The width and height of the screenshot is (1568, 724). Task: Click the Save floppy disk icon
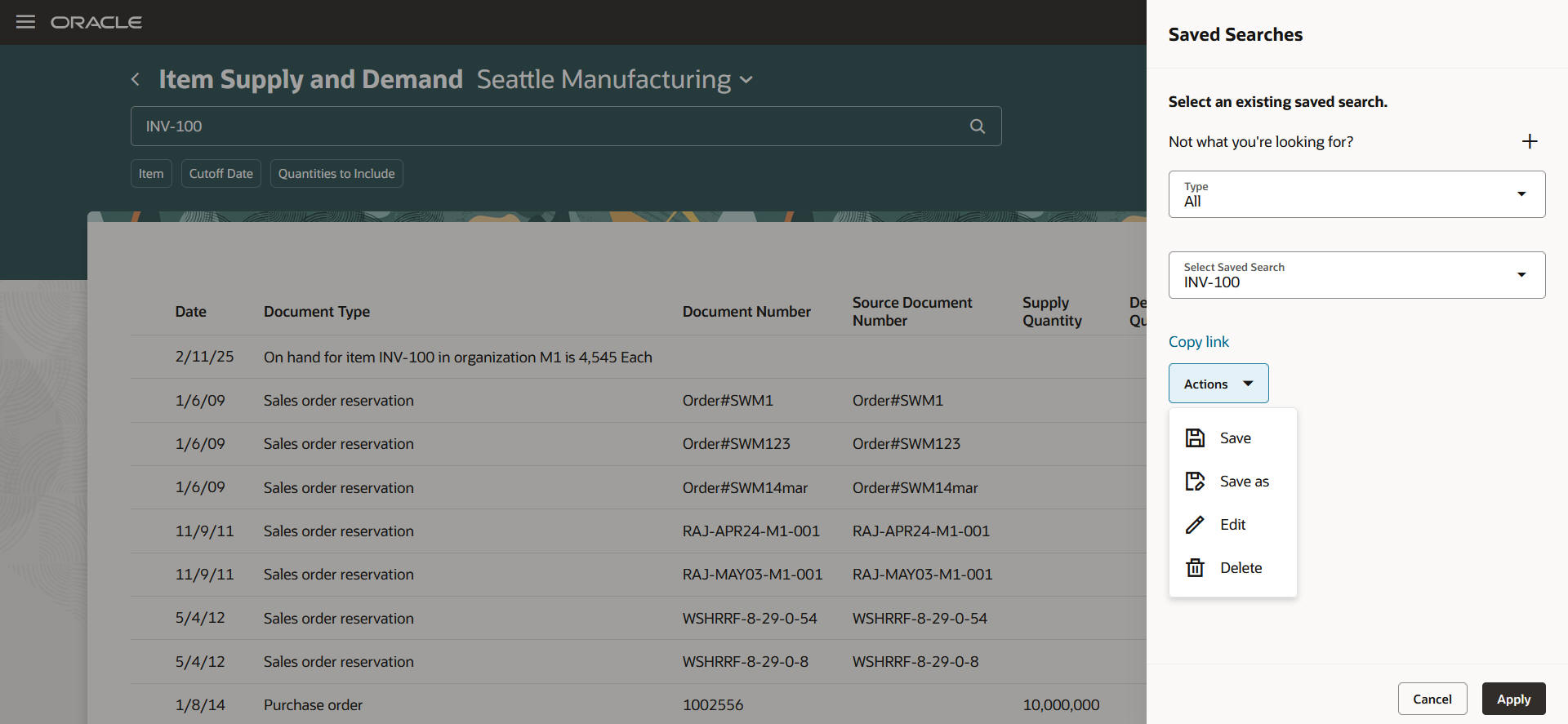click(x=1195, y=438)
